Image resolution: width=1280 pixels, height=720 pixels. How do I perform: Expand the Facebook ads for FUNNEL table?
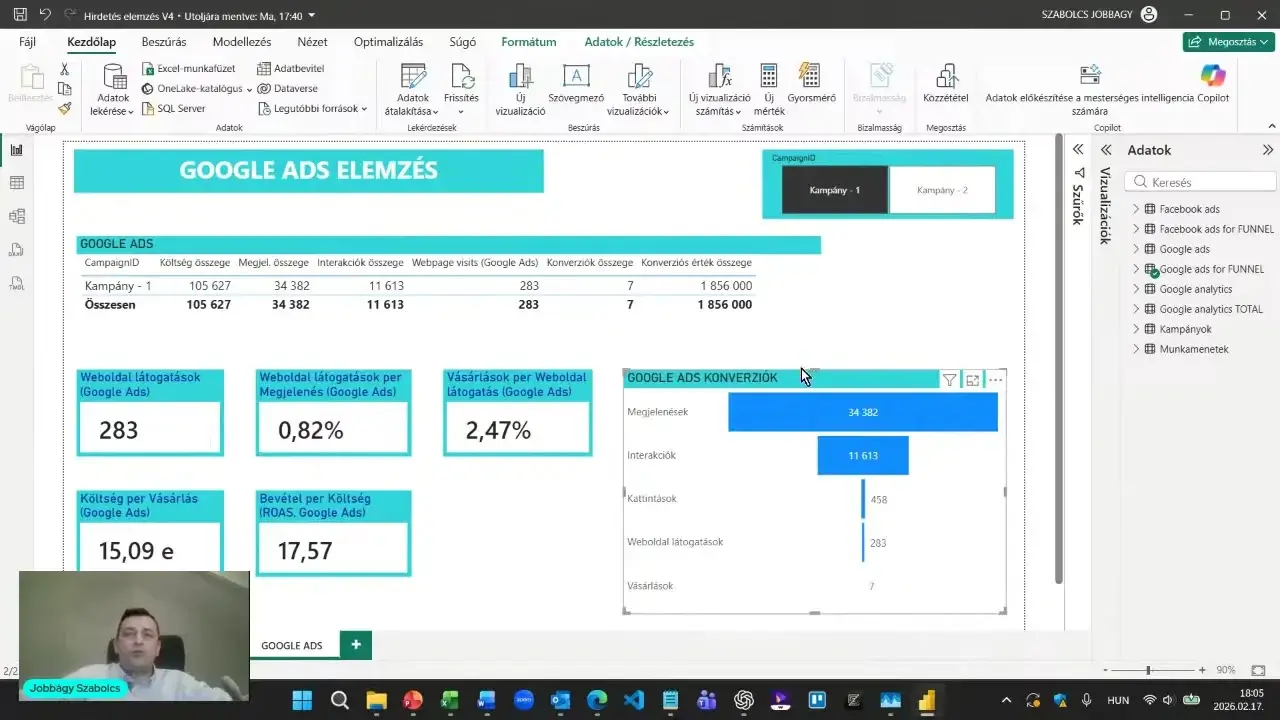[x=1136, y=229]
